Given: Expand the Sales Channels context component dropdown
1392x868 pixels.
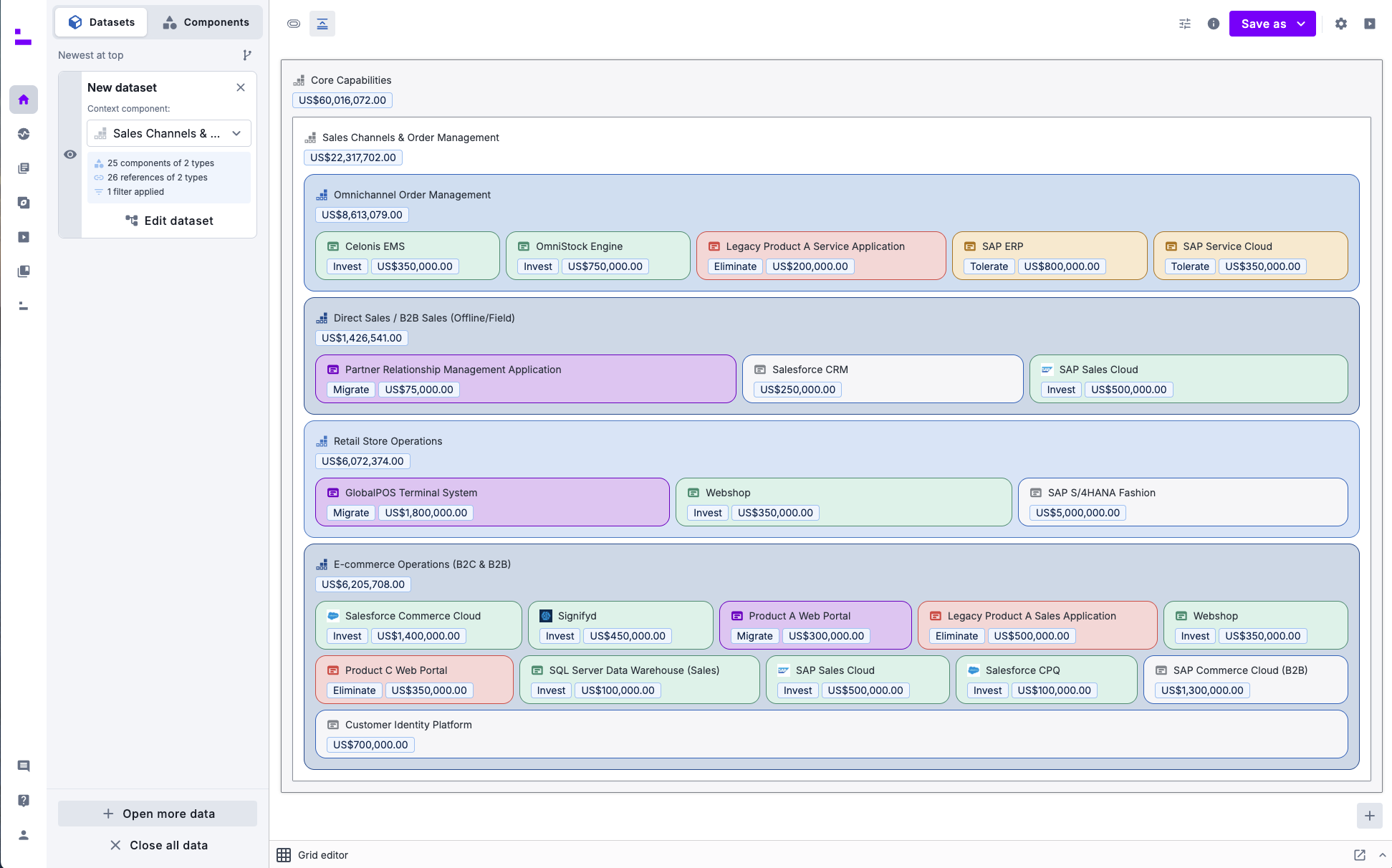Looking at the screenshot, I should 169,133.
